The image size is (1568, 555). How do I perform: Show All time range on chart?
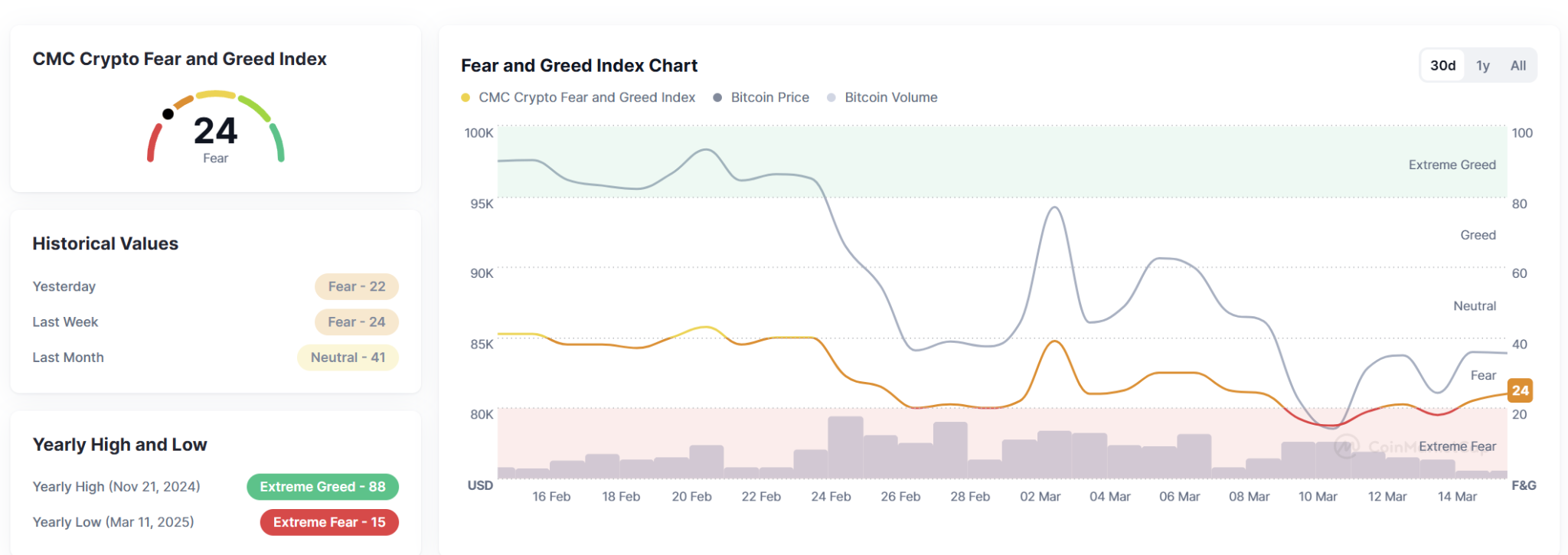(1518, 66)
